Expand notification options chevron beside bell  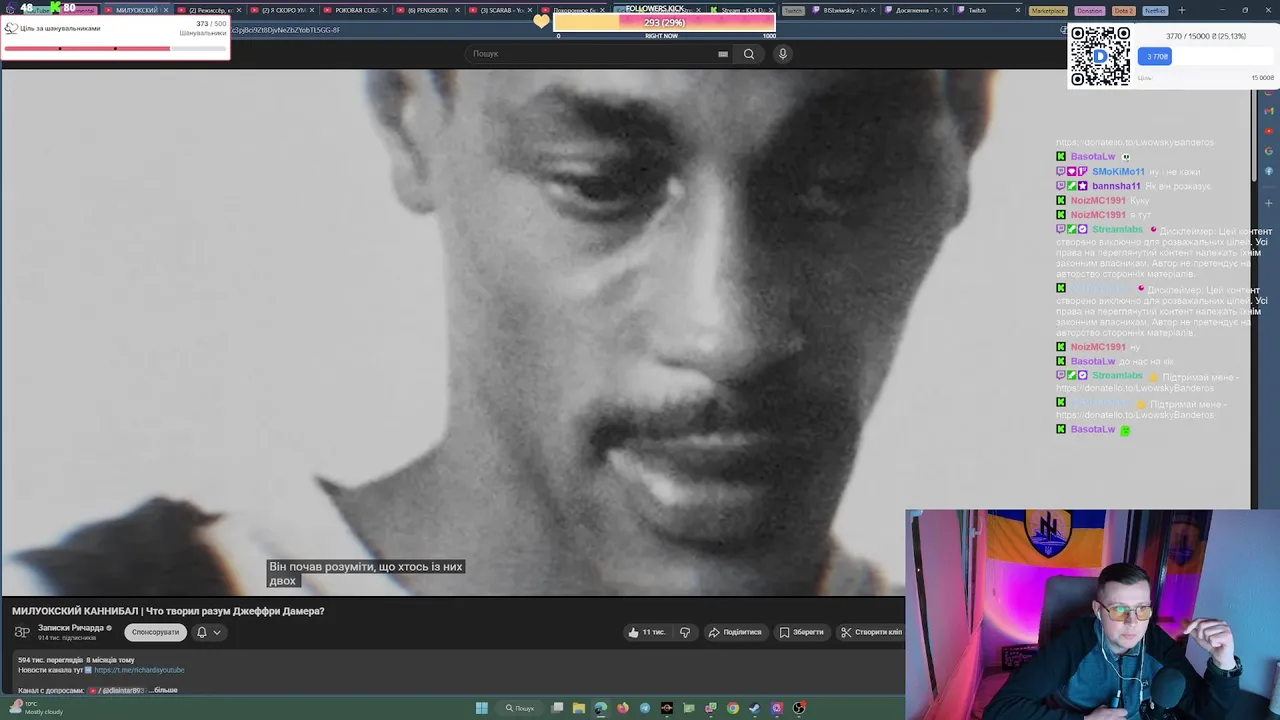216,632
